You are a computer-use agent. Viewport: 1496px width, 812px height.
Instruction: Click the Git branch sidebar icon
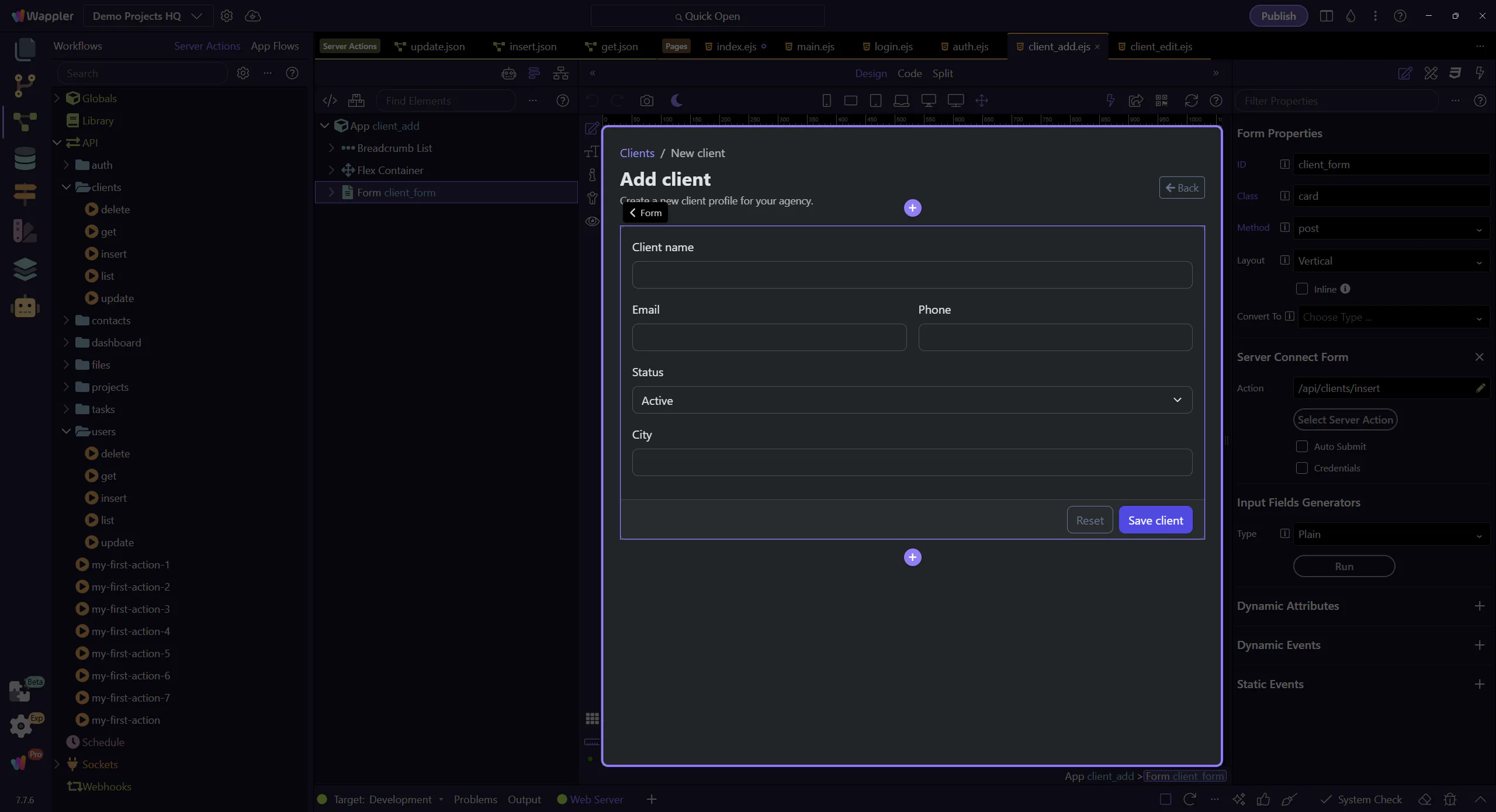25,86
